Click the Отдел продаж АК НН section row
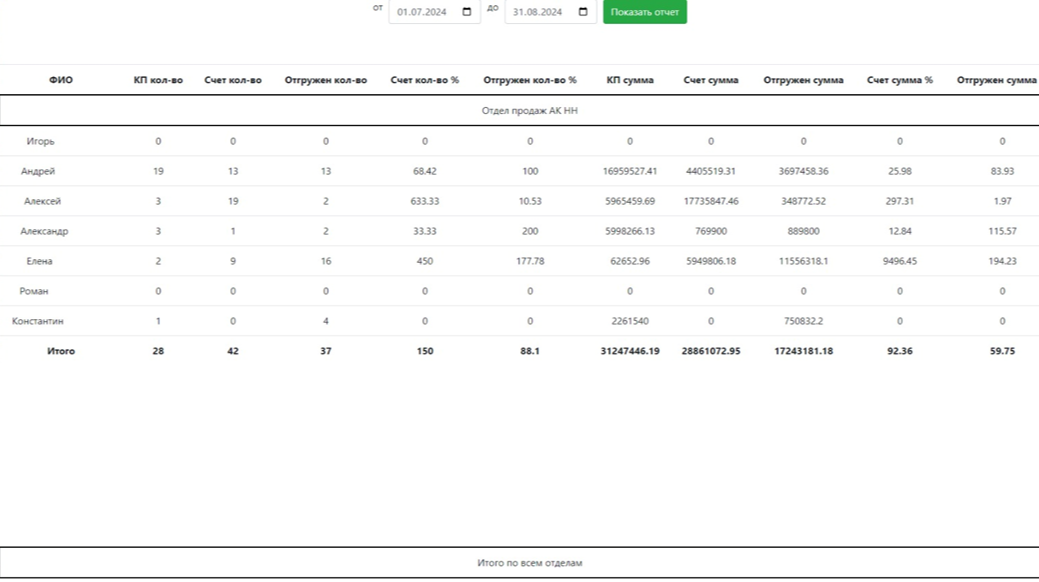Screen dimensions: 1039x582 (529, 111)
